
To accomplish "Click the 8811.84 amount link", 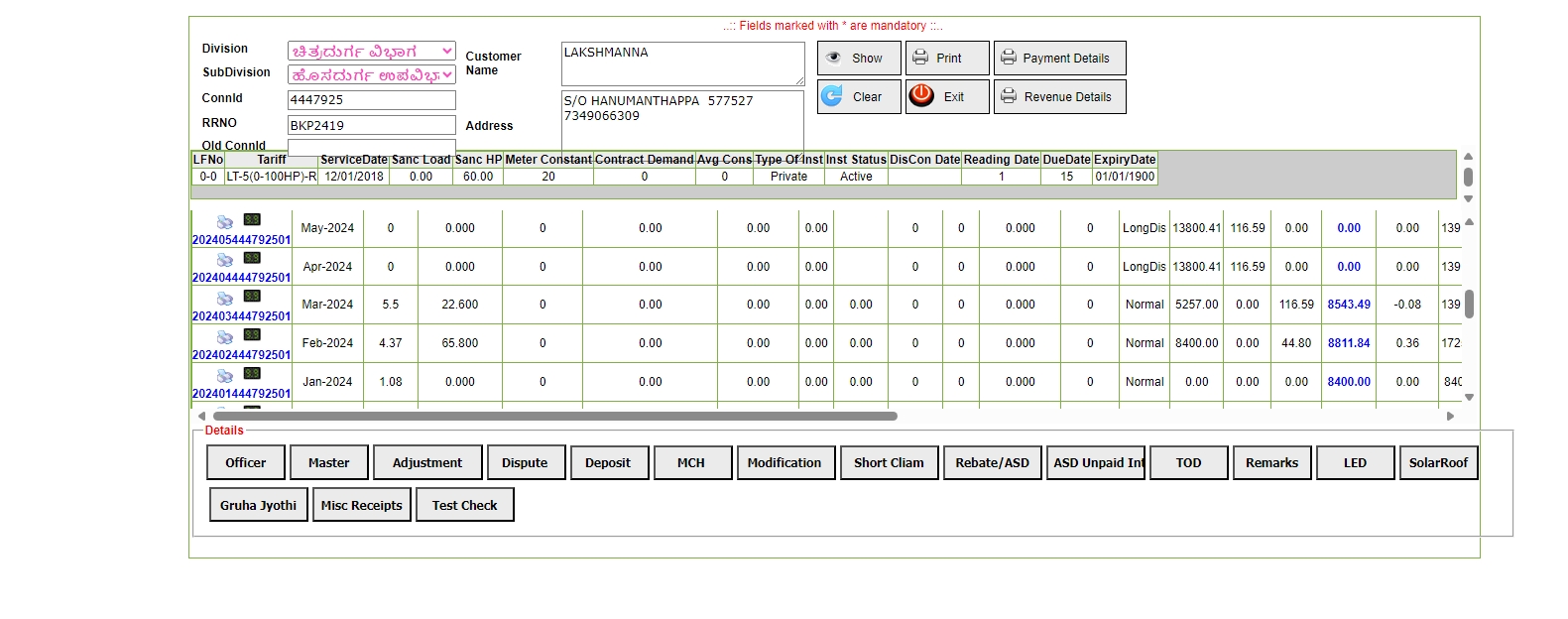I will 1349,343.
